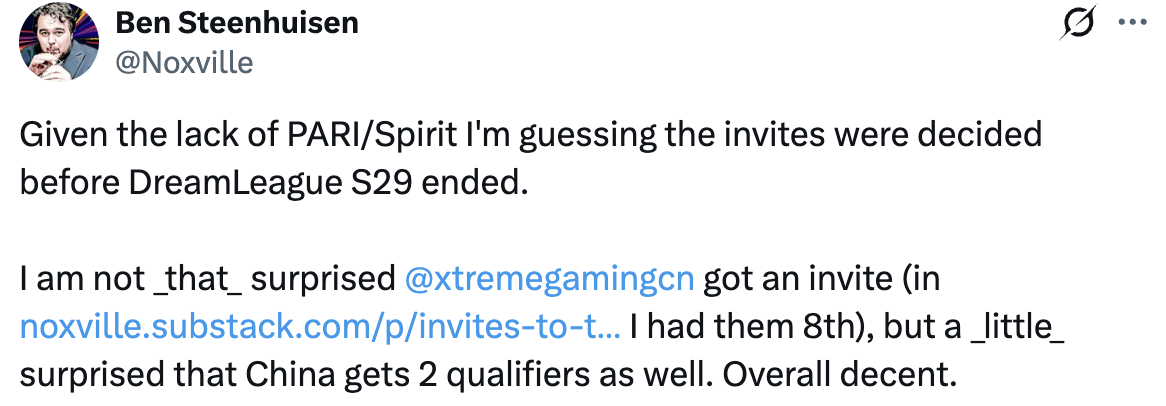Open the Ben Steenhuisen display name link
The image size is (1166, 406).
tap(237, 23)
